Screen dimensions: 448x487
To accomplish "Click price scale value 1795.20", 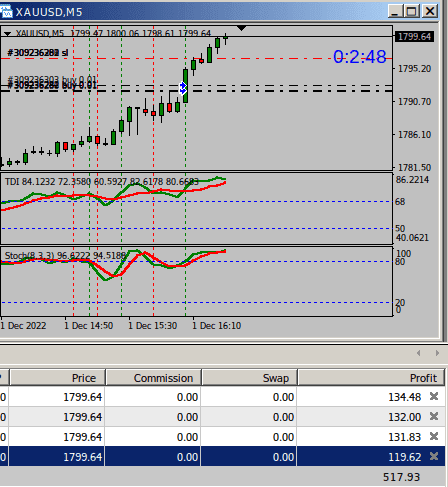I will 414,69.
